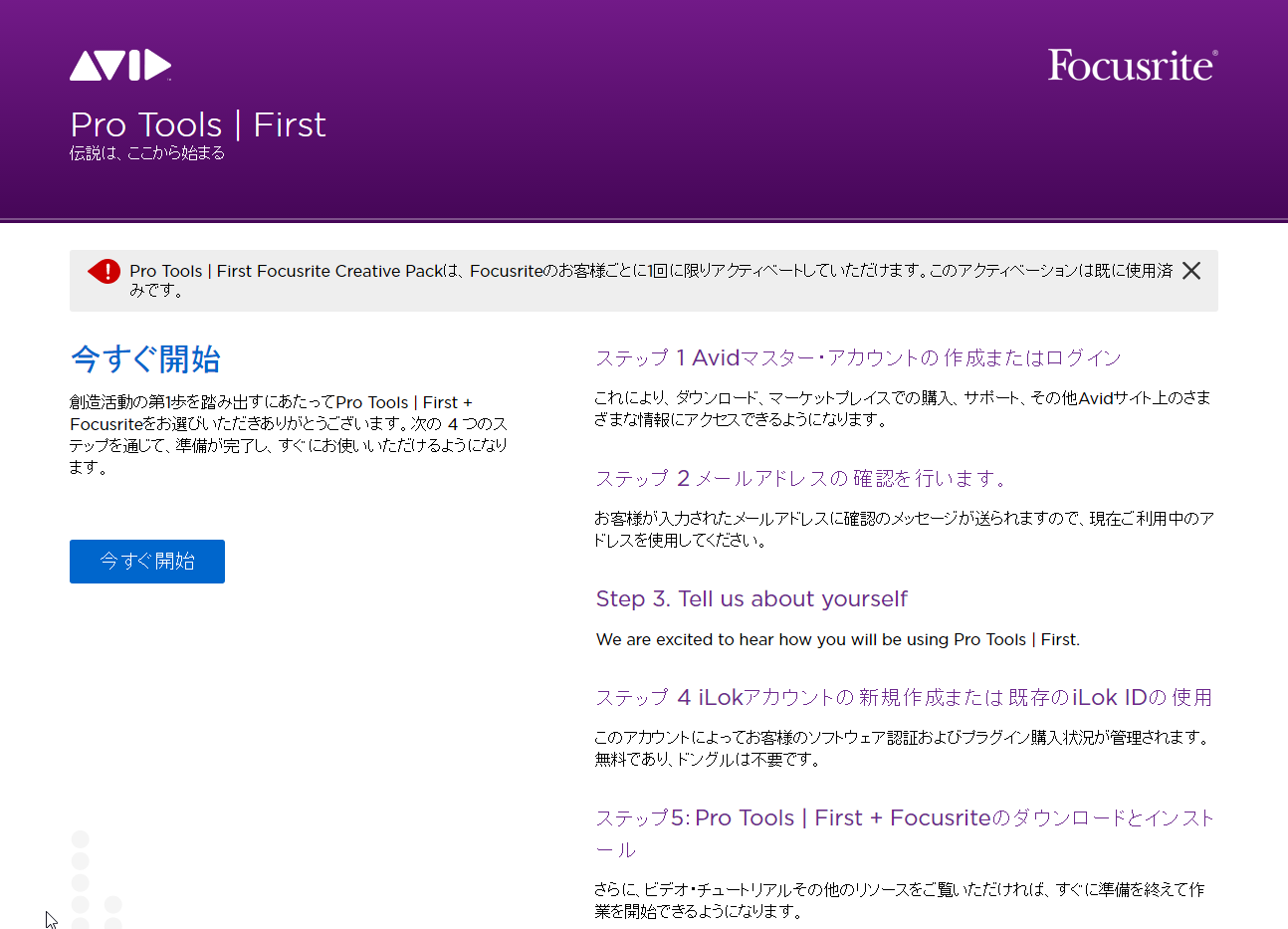Click the Focusrite logo
The height and width of the screenshot is (929, 1288).
pos(1133,65)
